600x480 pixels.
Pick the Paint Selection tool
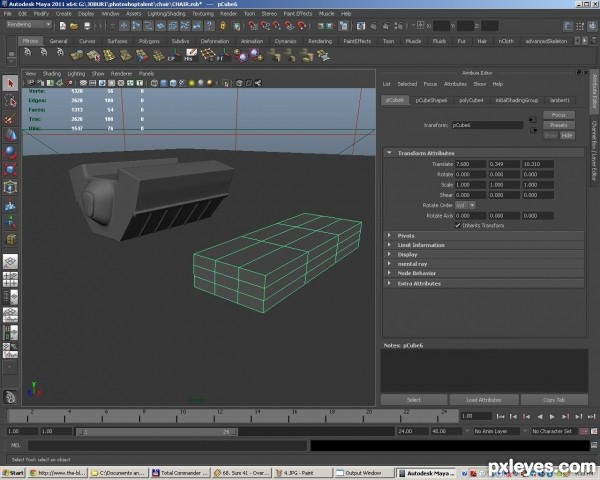(x=10, y=119)
